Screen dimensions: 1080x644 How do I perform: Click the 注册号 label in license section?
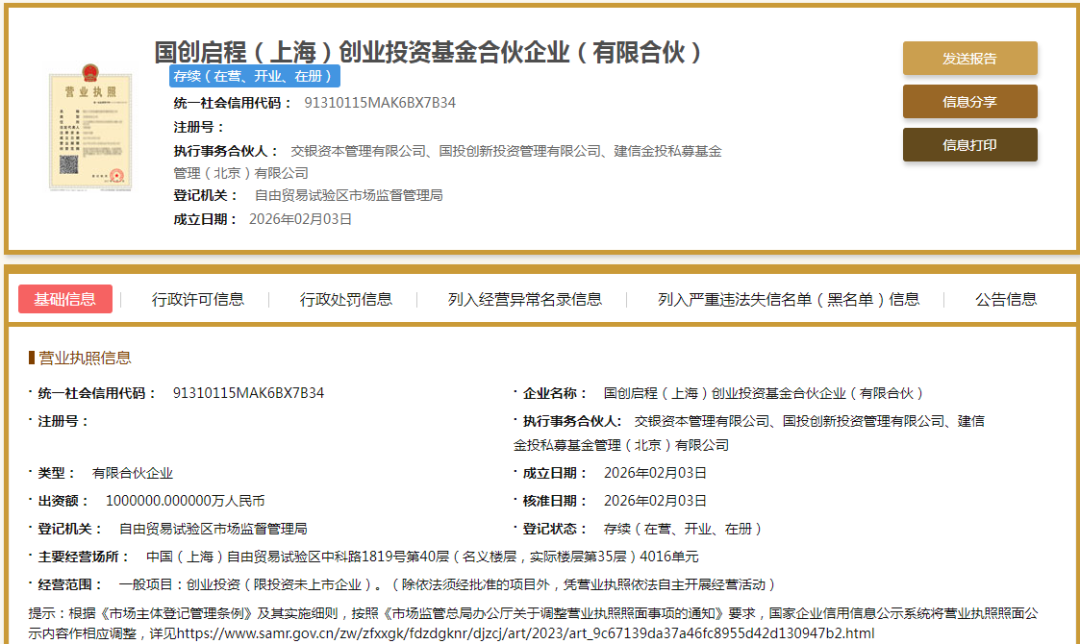click(x=63, y=421)
